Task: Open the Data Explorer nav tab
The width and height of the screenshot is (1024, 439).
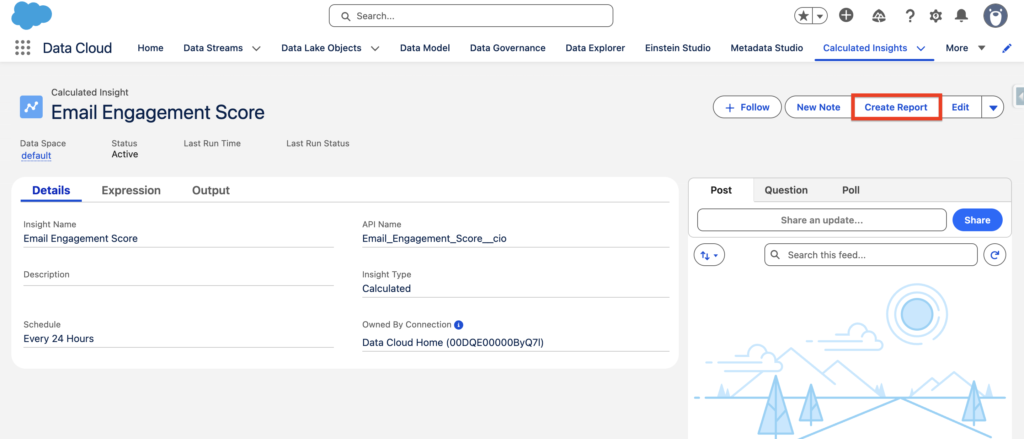Action: coord(595,48)
